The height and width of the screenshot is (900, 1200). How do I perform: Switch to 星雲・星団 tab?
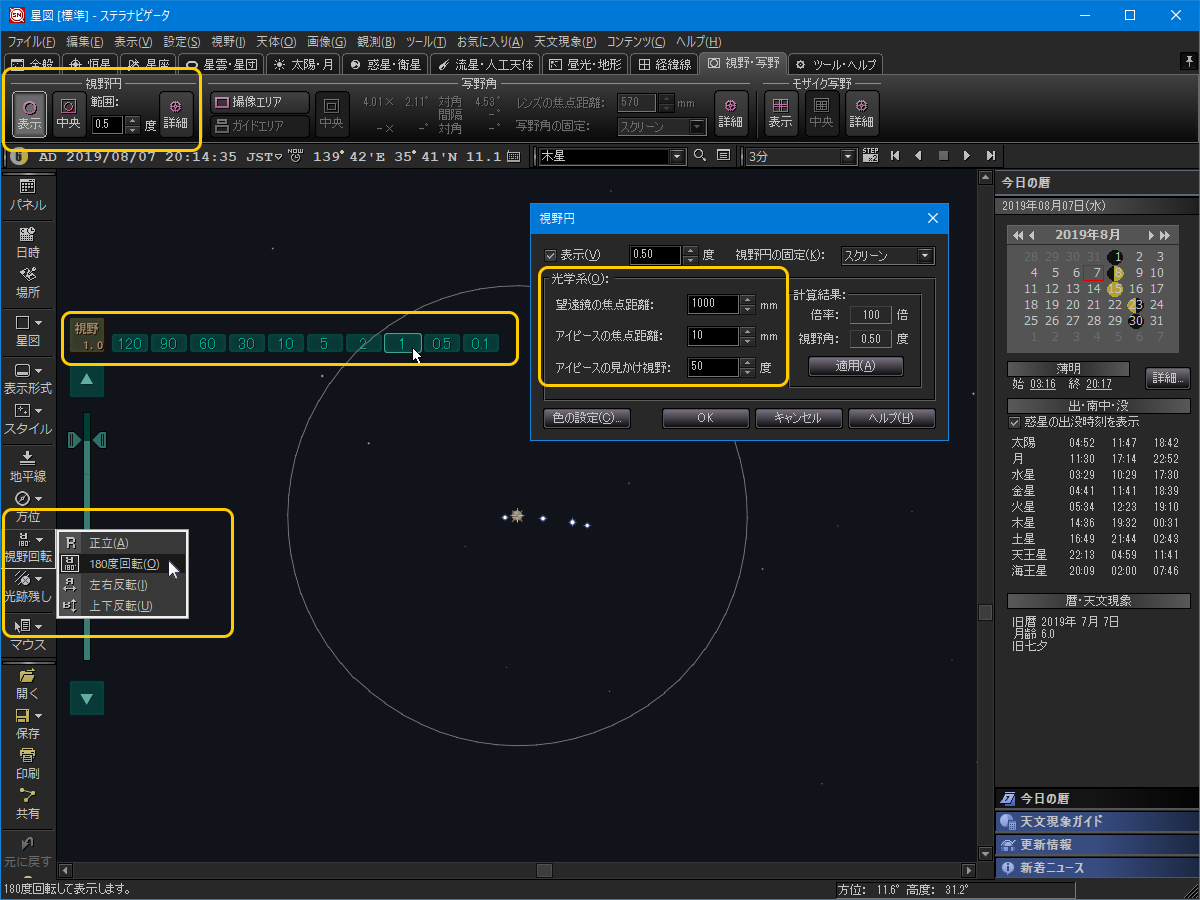[223, 64]
